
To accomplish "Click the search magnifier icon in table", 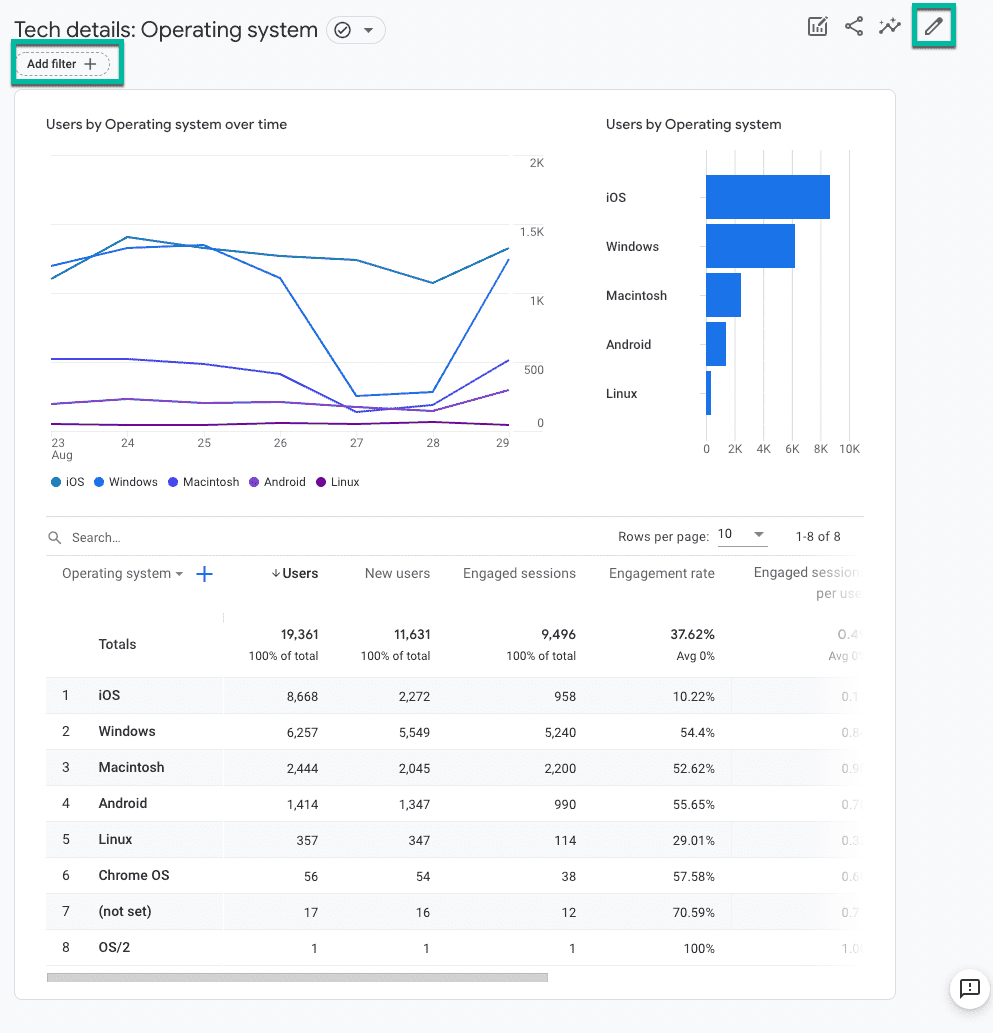I will click(x=55, y=538).
